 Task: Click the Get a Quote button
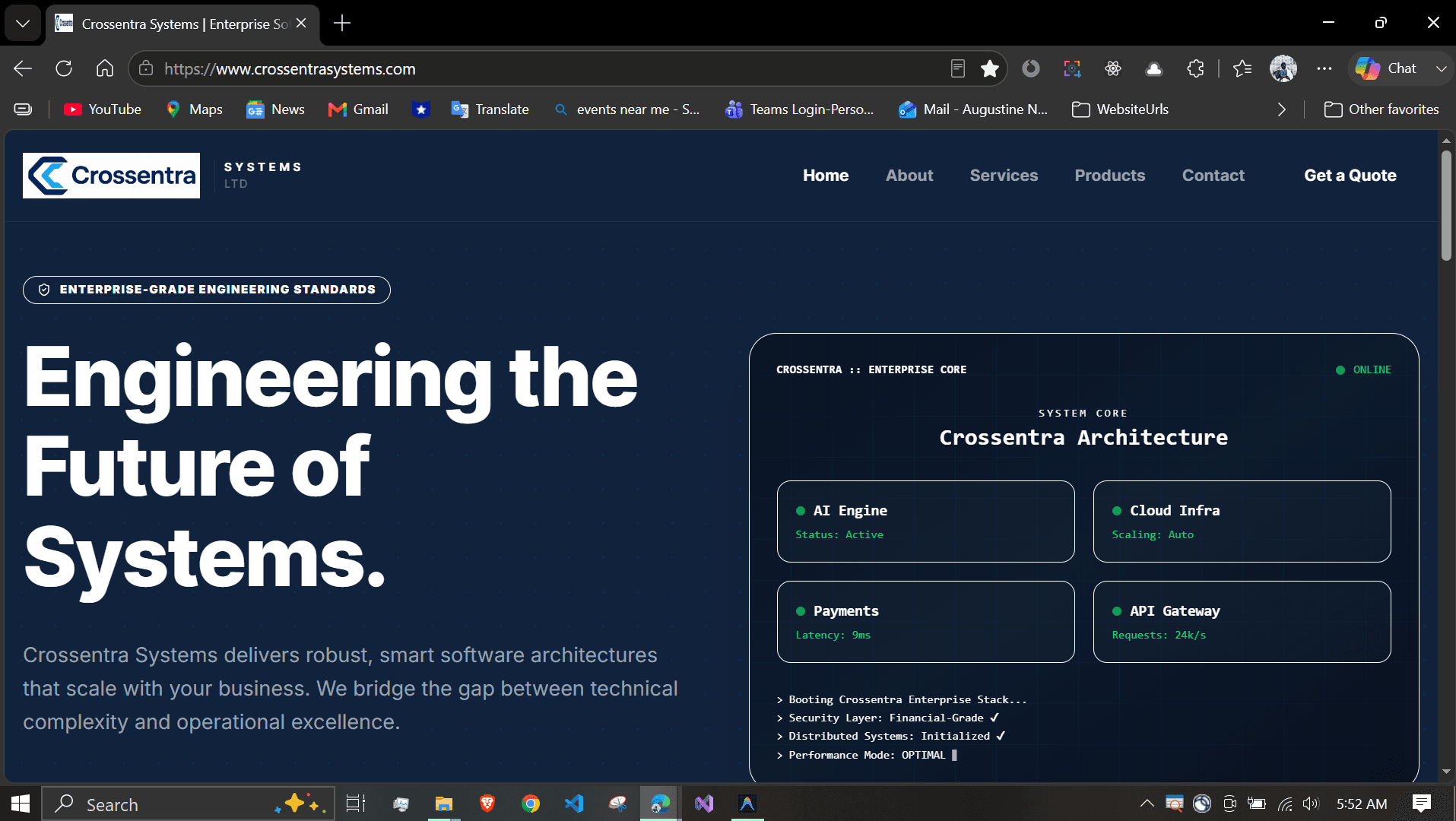coord(1350,176)
